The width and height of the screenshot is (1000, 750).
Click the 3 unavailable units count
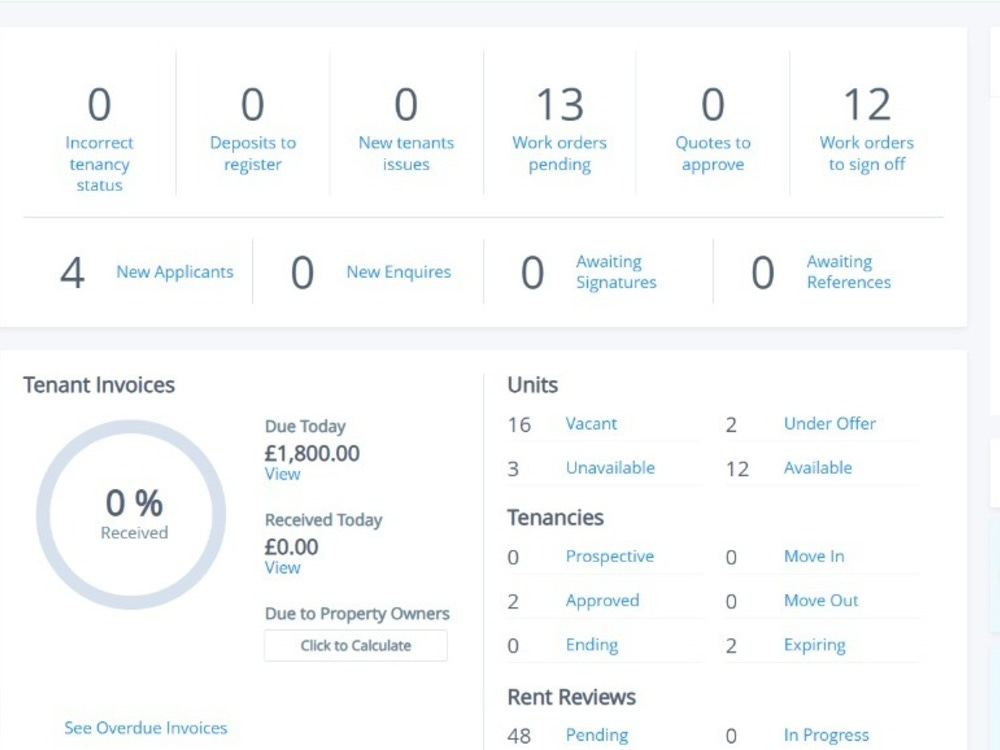(513, 469)
